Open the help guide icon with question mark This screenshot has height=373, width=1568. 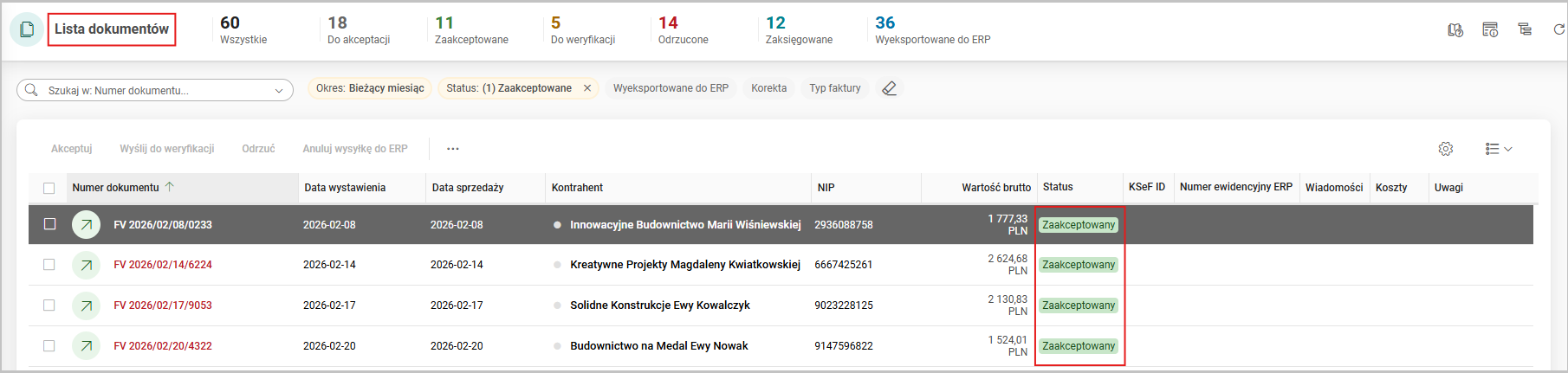point(1455,30)
